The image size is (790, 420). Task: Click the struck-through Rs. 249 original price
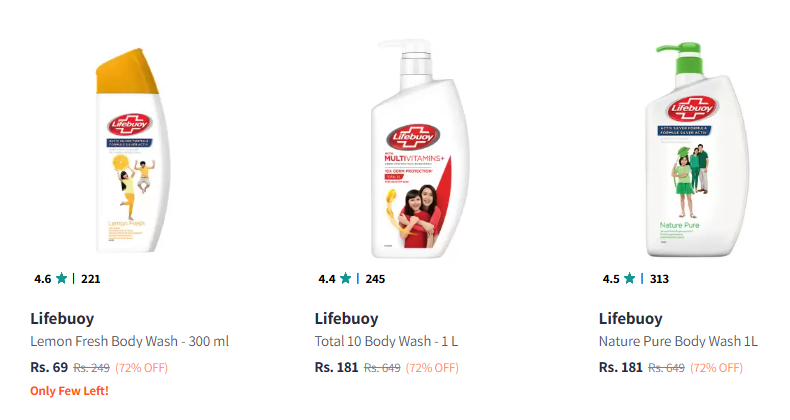pos(92,368)
